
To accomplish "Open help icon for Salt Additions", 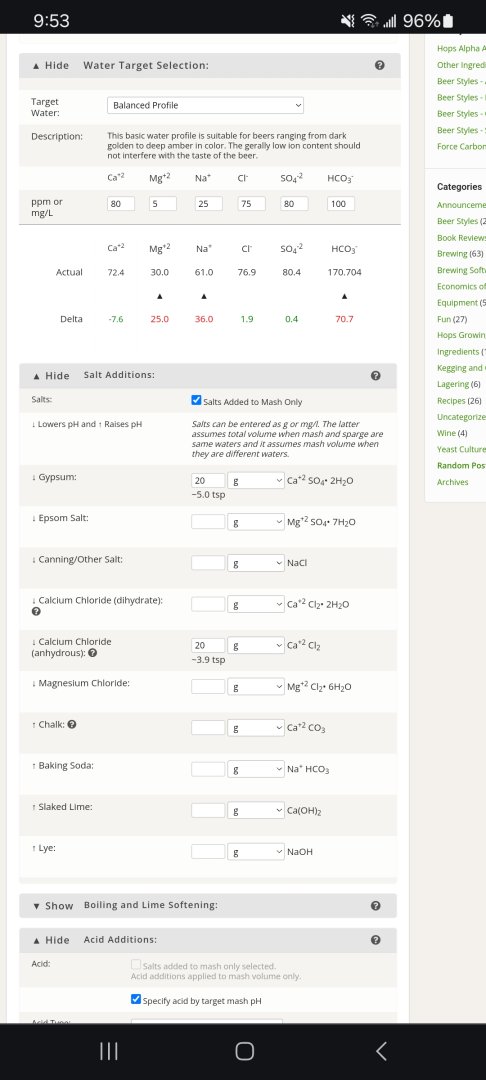I will point(375,375).
